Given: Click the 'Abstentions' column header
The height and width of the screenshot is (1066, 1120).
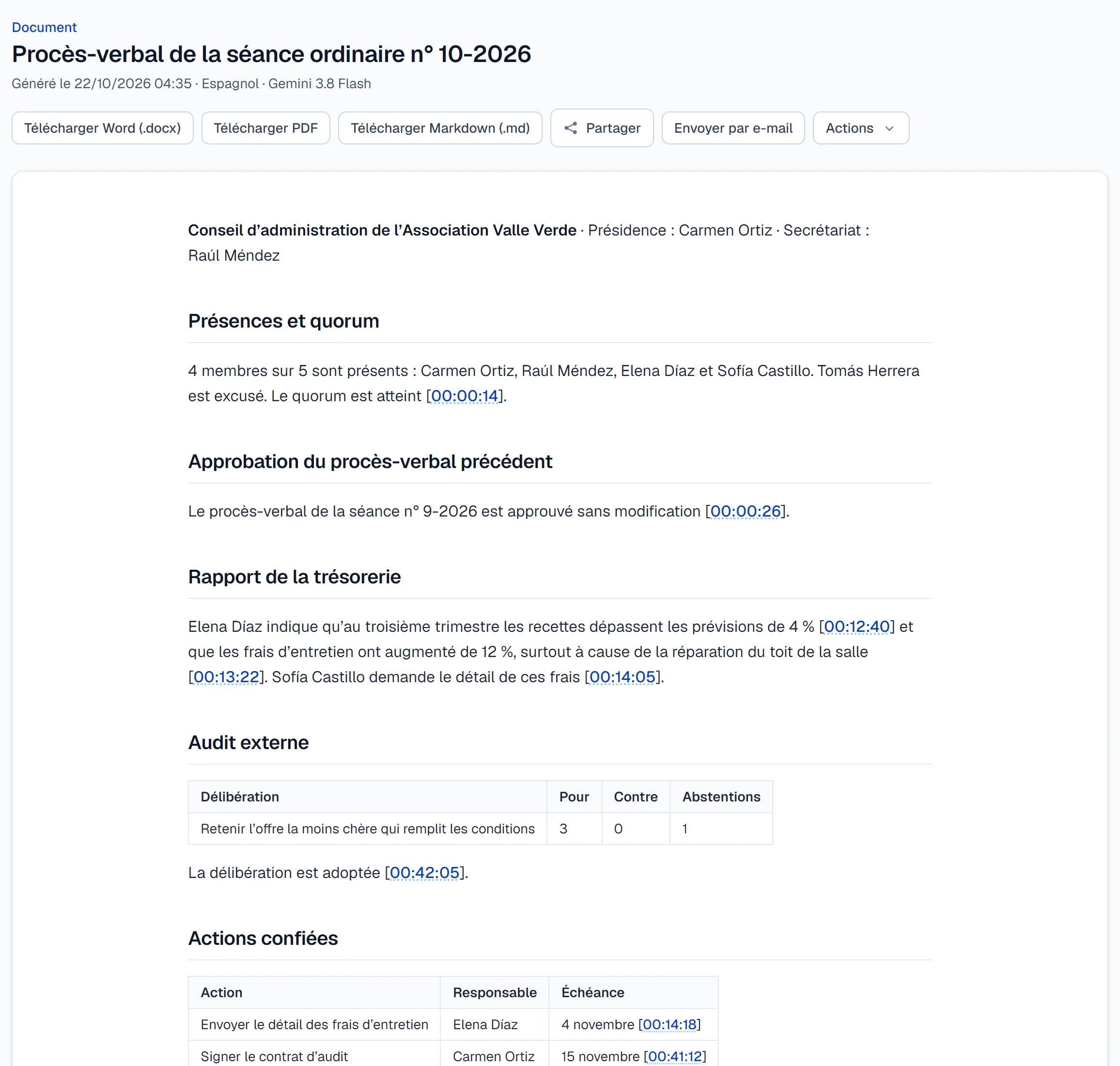Looking at the screenshot, I should coord(721,797).
